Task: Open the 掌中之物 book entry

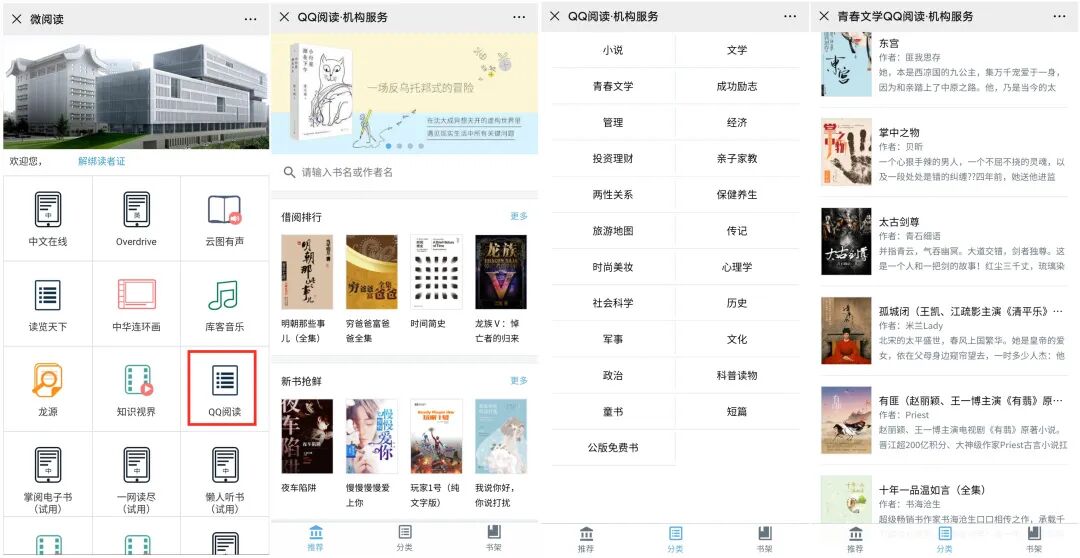Action: click(x=944, y=152)
